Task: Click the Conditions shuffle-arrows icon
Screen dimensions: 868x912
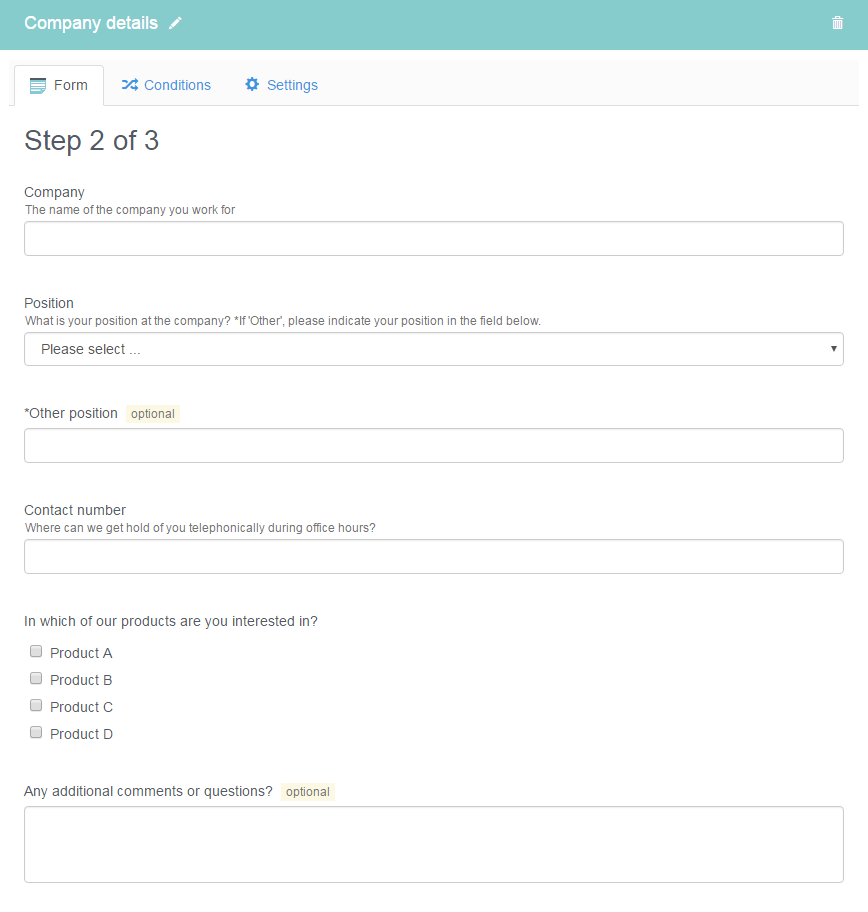Action: coord(130,85)
